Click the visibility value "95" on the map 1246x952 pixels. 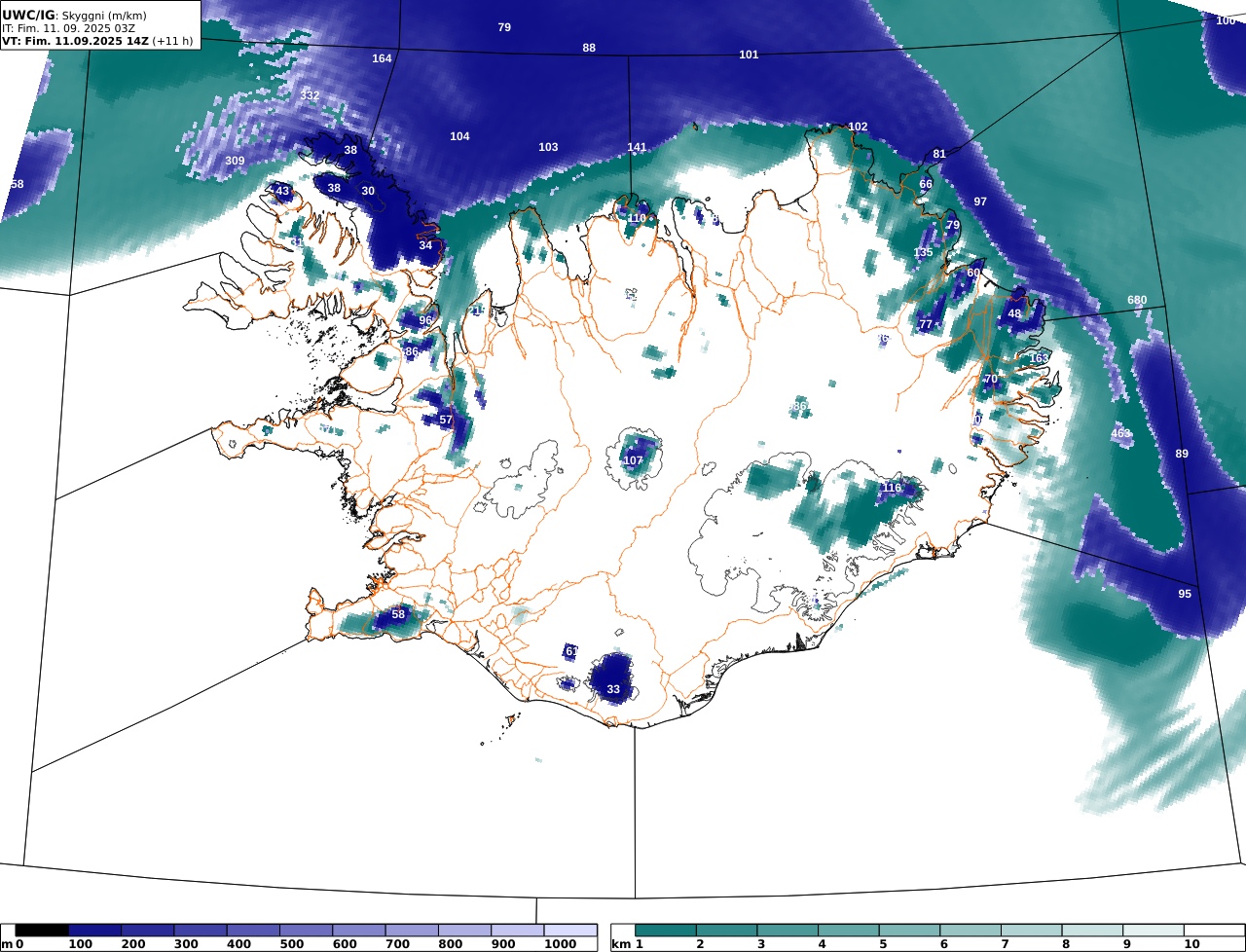(1185, 594)
